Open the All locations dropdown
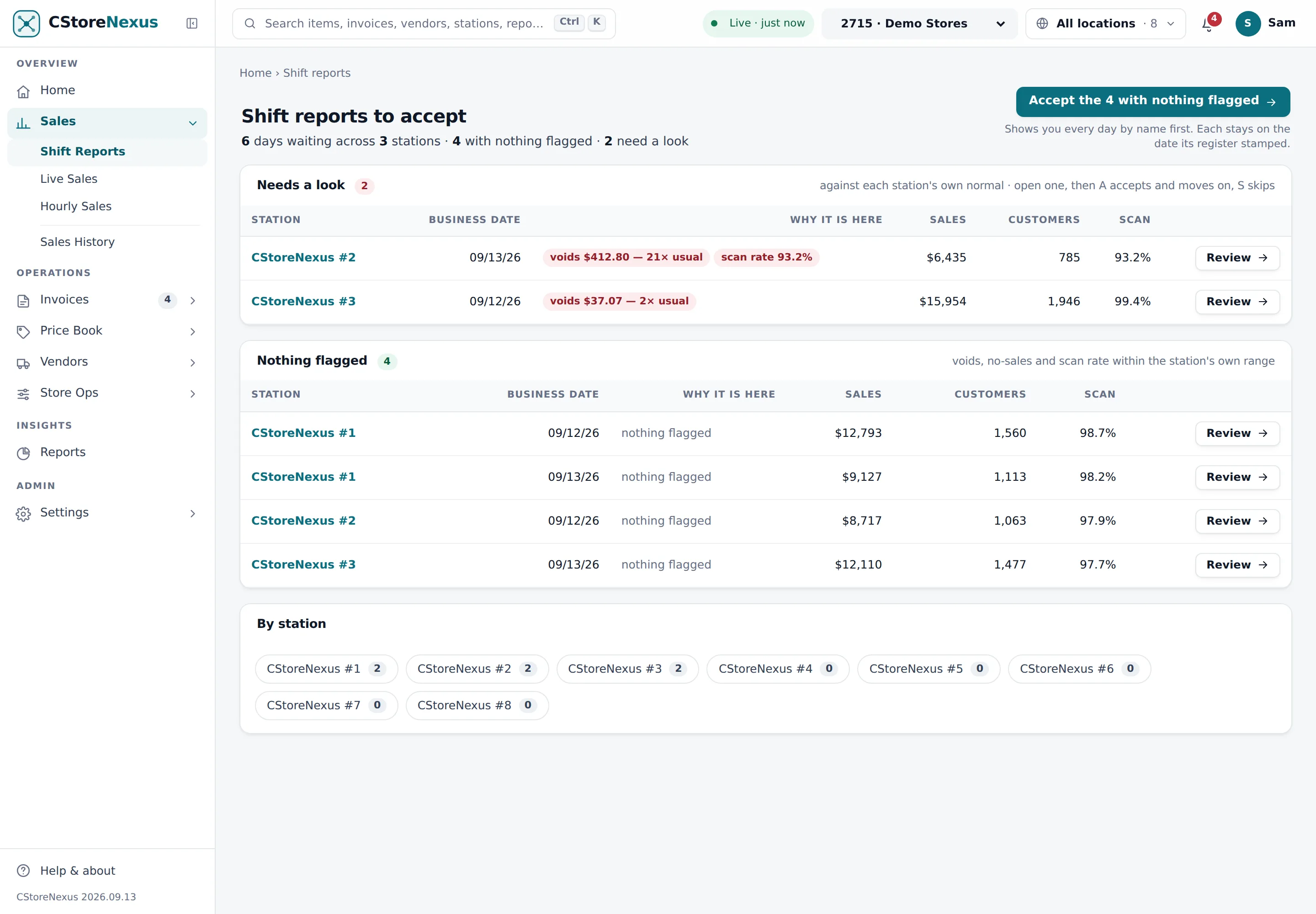This screenshot has width=1316, height=914. point(1105,23)
